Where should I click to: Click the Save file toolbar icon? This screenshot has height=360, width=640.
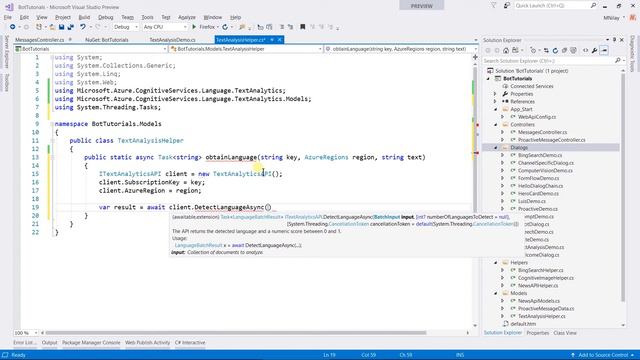61,27
